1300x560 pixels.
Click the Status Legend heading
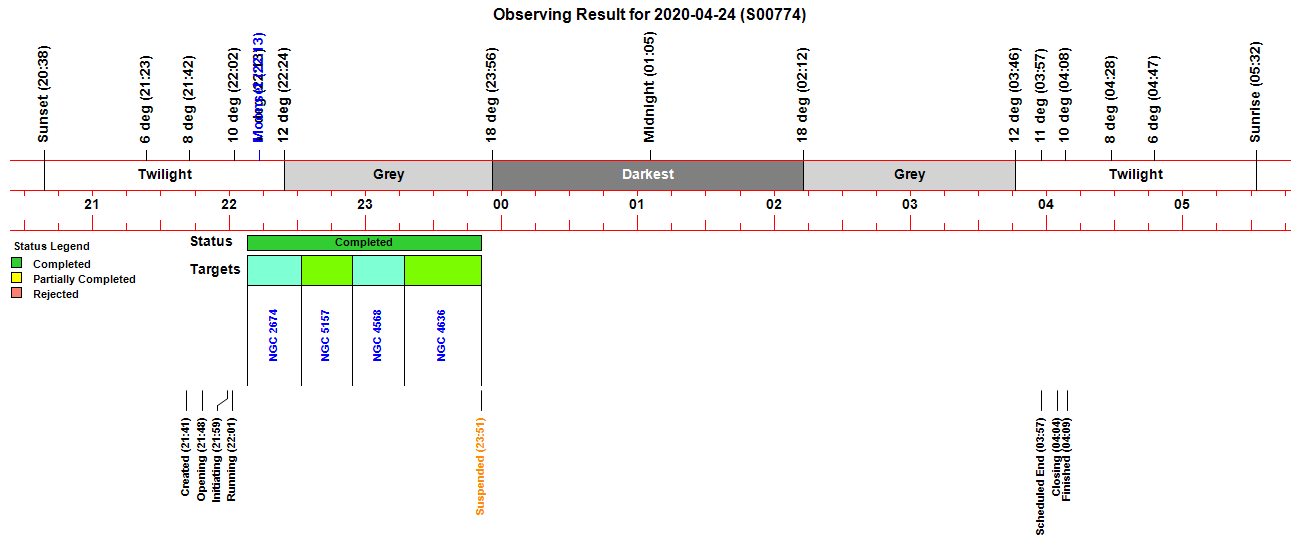[x=51, y=246]
